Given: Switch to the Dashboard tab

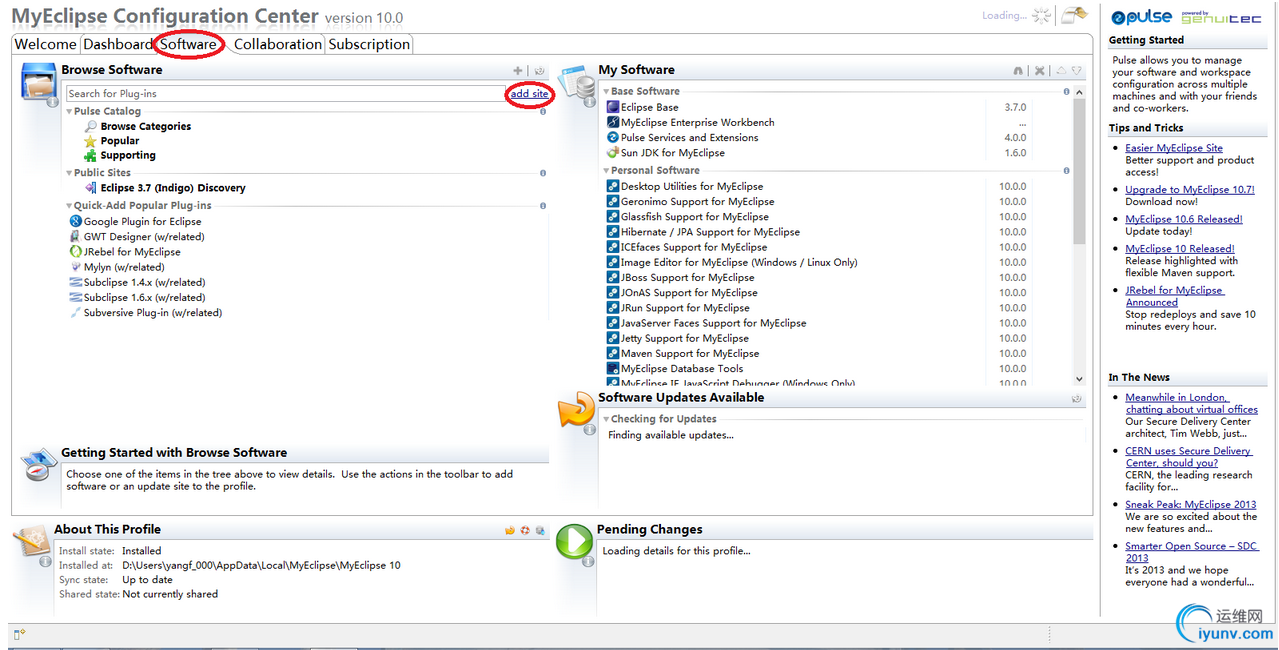Looking at the screenshot, I should click(117, 44).
